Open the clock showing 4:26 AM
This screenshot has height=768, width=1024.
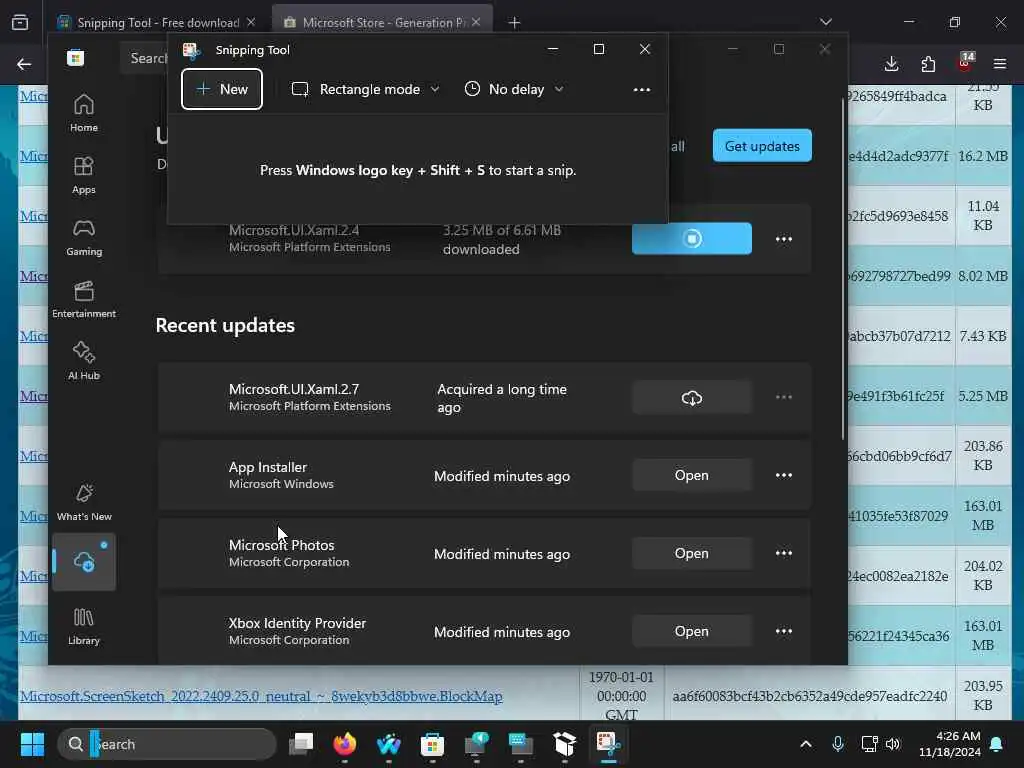pos(950,744)
